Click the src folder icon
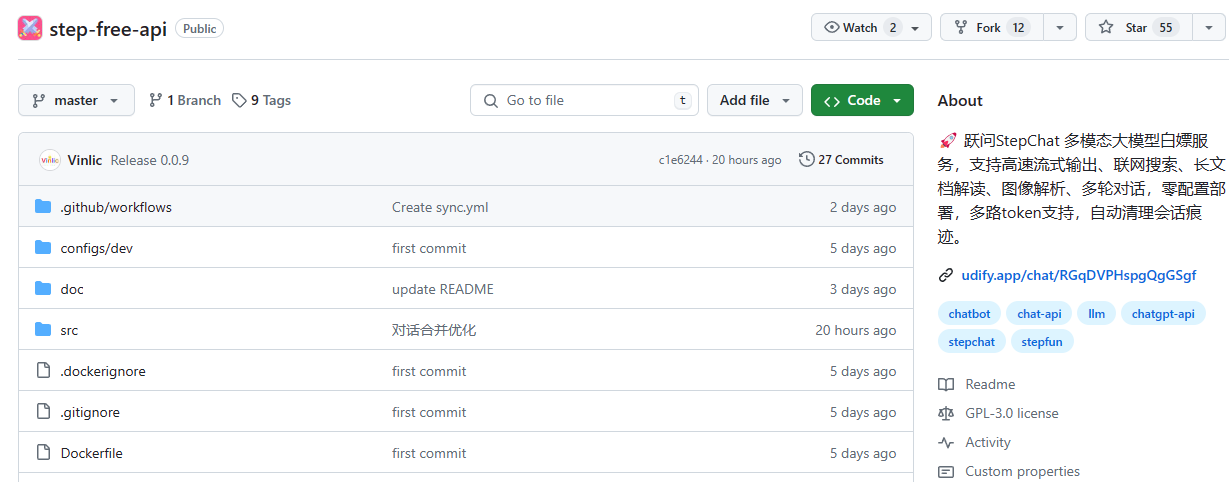 (x=43, y=330)
